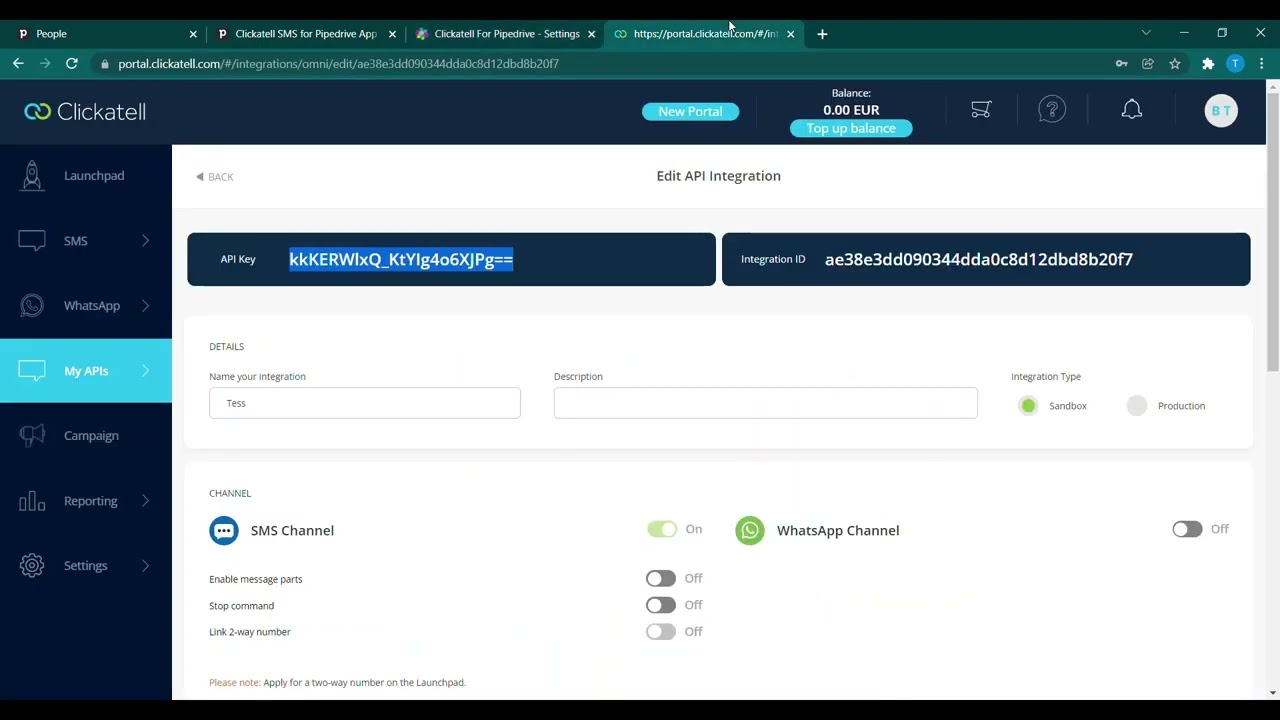Click the 0.00 EUR balance text
Image resolution: width=1280 pixels, height=720 pixels.
tap(851, 110)
